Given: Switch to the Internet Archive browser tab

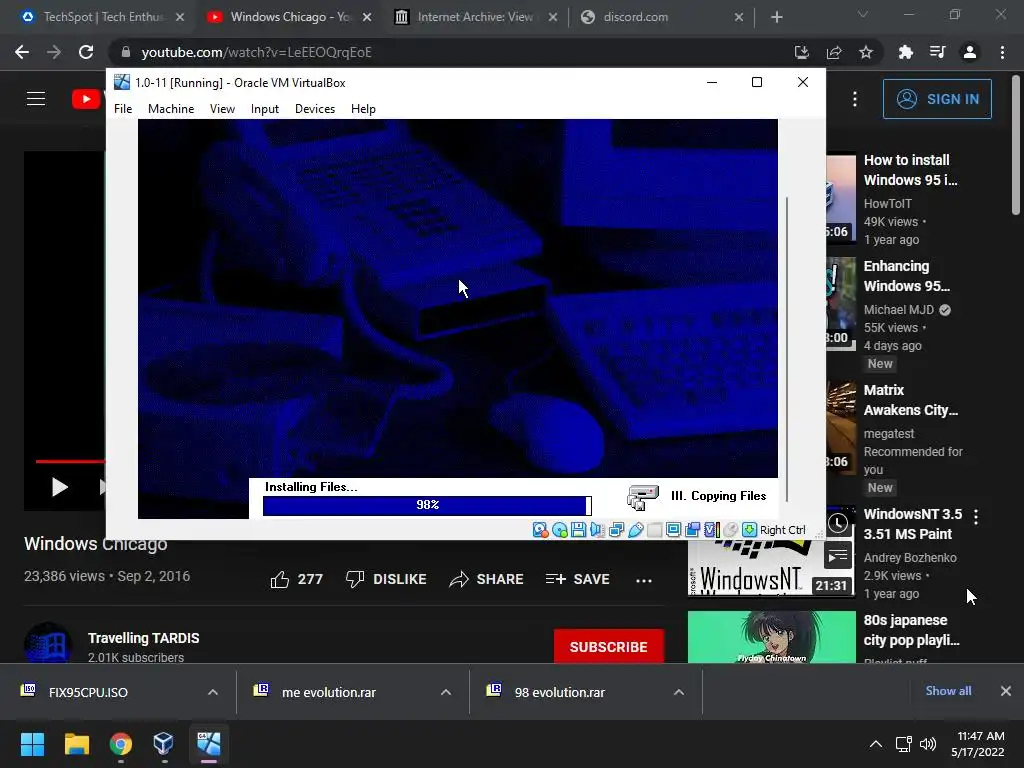Looking at the screenshot, I should (x=475, y=17).
